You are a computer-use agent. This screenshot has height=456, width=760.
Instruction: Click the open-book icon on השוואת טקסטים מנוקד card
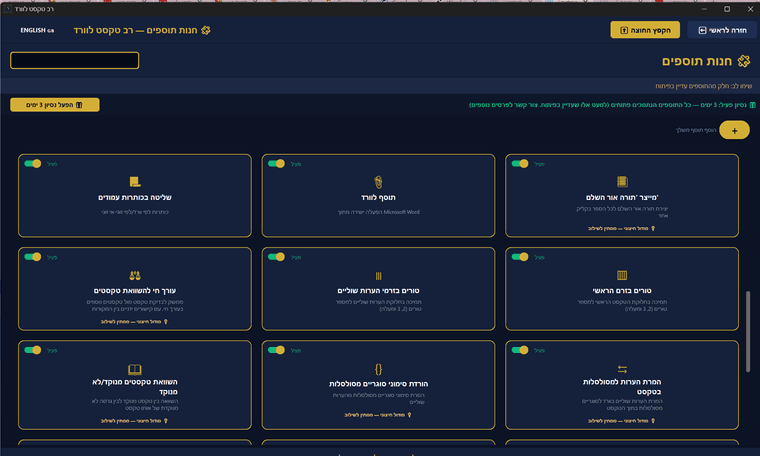pos(134,369)
